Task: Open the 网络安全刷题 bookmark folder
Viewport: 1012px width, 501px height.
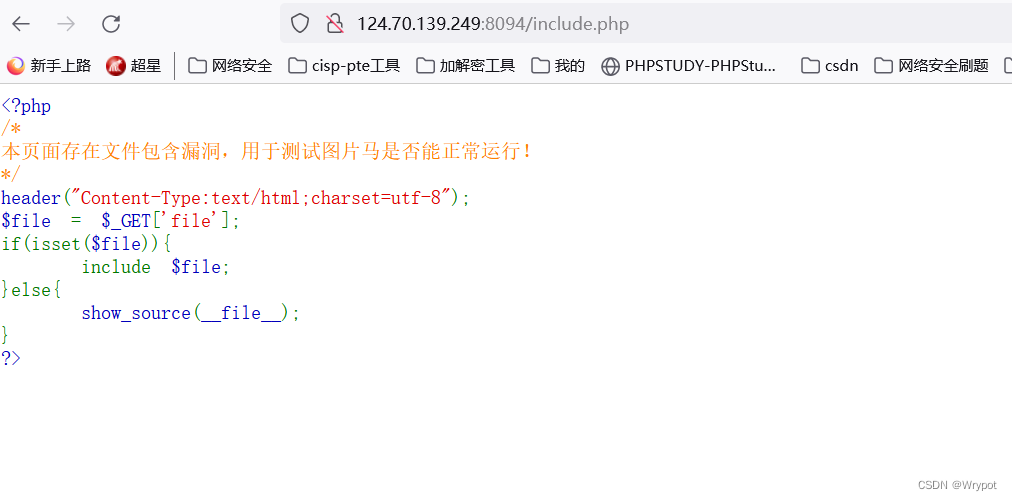Action: 931,65
